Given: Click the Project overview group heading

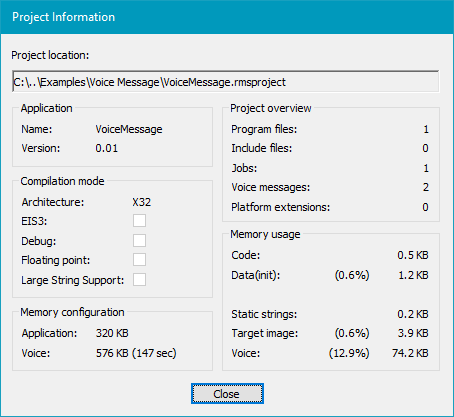Looking at the screenshot, I should tap(271, 108).
